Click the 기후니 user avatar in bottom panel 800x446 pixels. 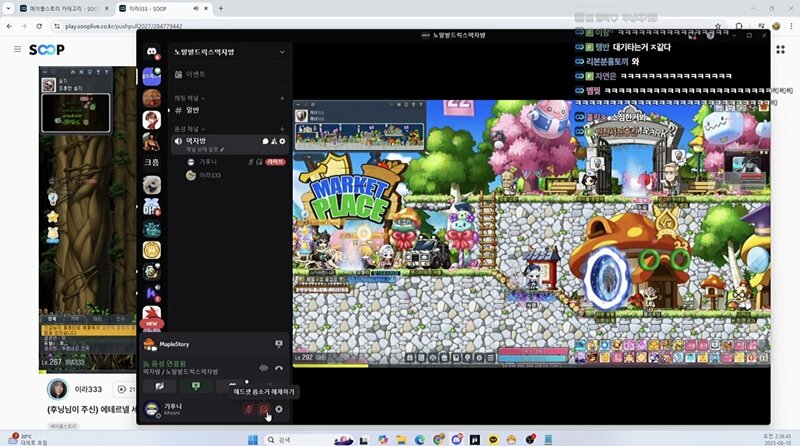point(152,409)
